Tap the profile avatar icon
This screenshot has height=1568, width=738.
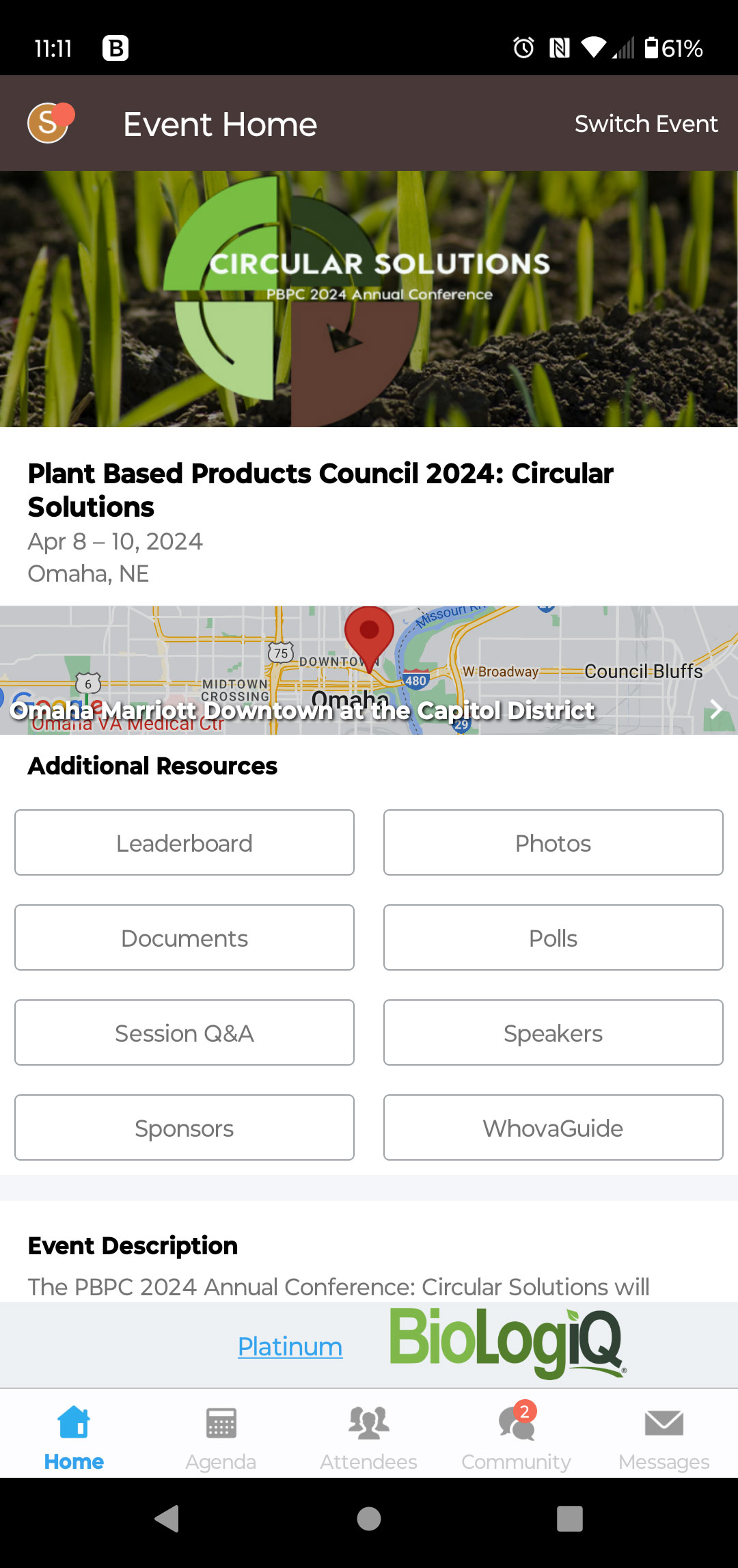pyautogui.click(x=49, y=123)
